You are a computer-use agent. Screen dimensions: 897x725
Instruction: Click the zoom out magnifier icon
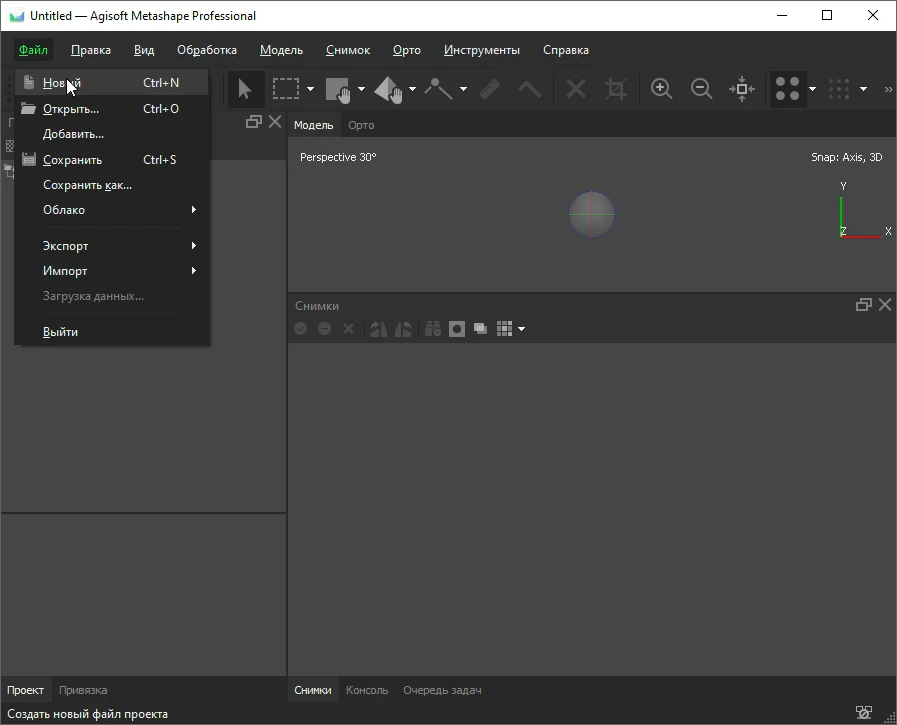701,89
